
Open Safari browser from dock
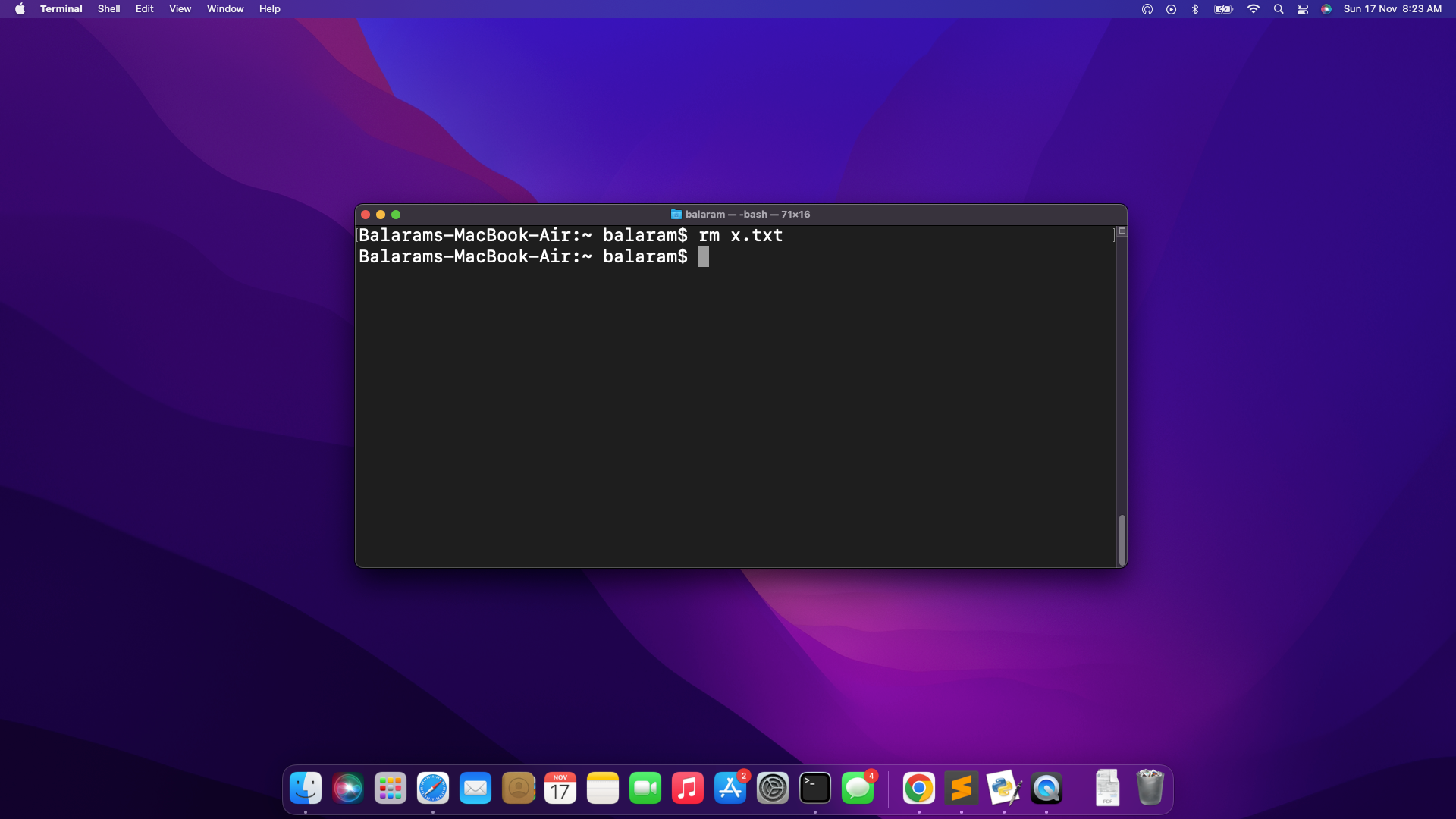click(x=433, y=789)
